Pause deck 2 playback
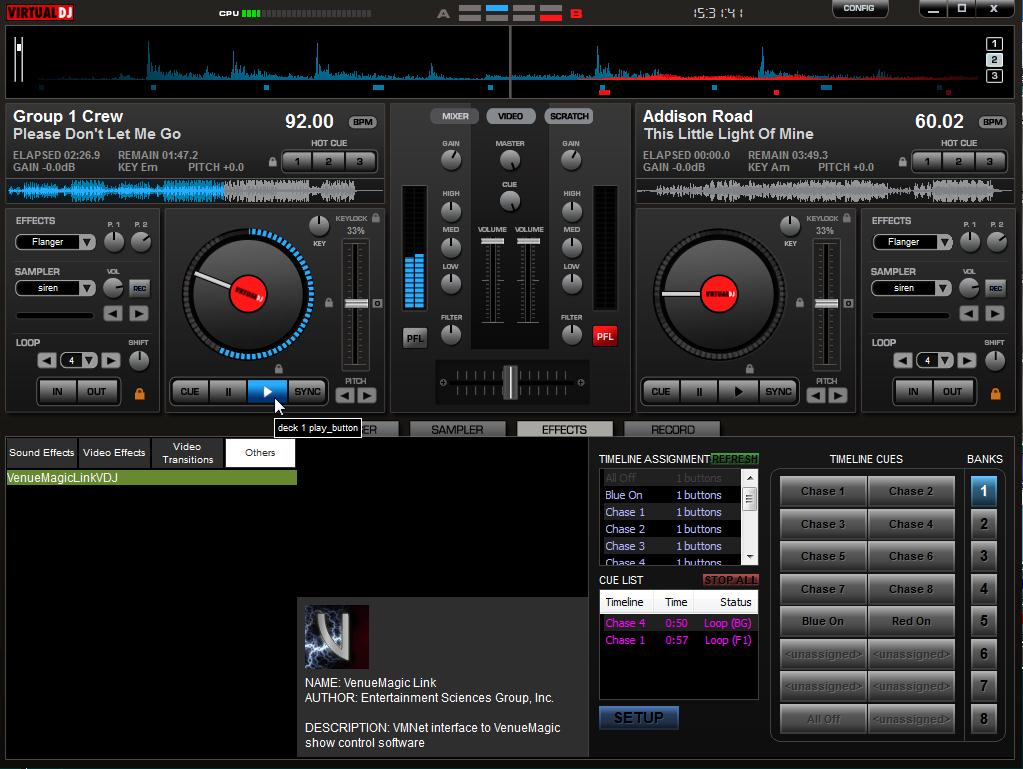This screenshot has width=1023, height=769. [x=699, y=391]
